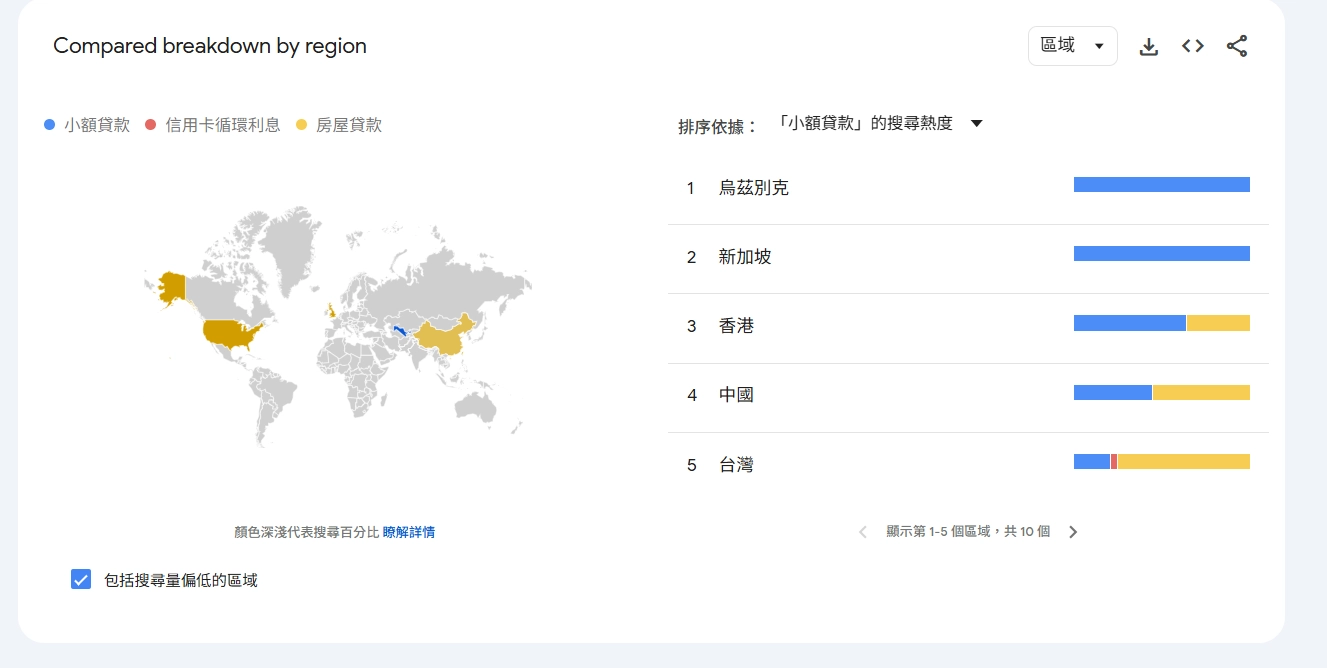Click the next-page arrow for regions
Image resolution: width=1327 pixels, height=668 pixels.
pos(1073,531)
